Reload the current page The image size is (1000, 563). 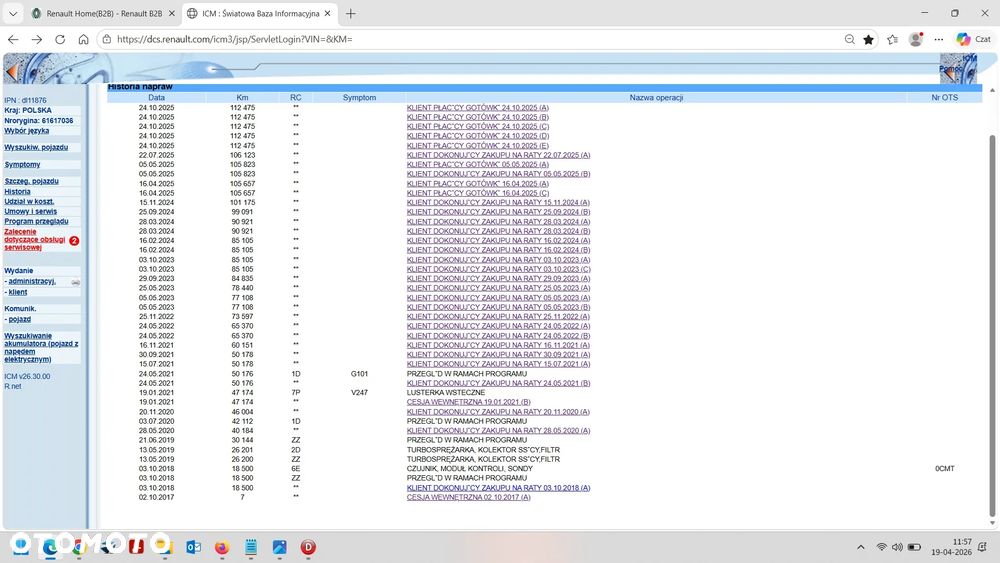(x=60, y=40)
